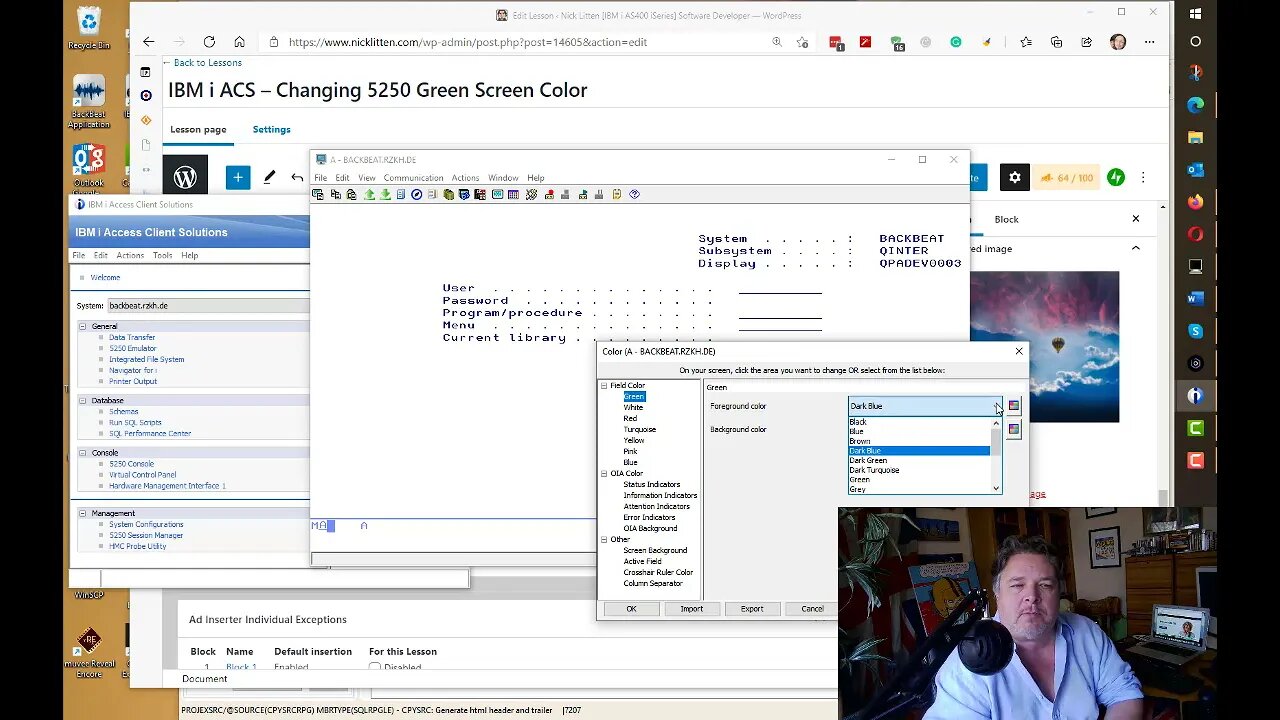Viewport: 1280px width, 720px height.
Task: Open the Communication menu in the emulator
Action: point(413,177)
